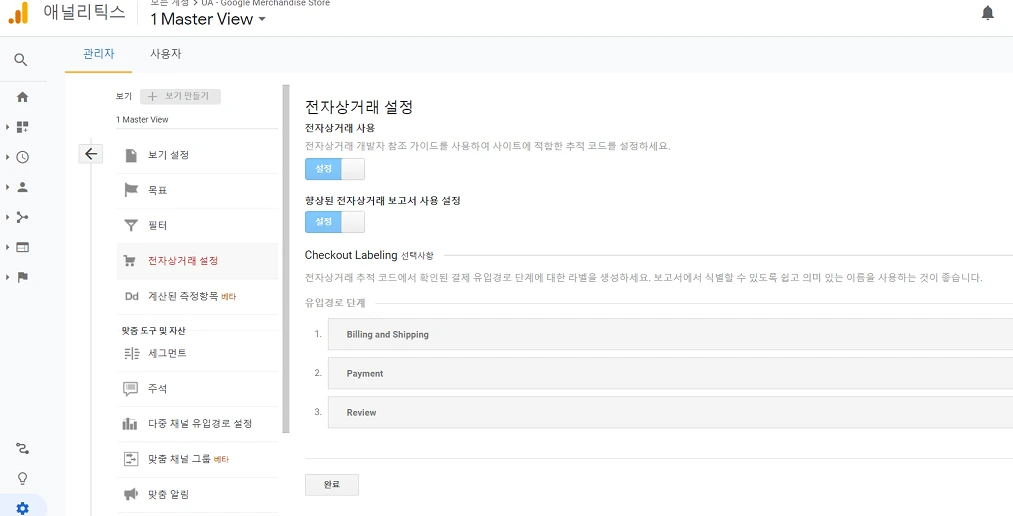Click the 전자상거래 설정 cart icon
The width and height of the screenshot is (1013, 516).
[x=130, y=261]
